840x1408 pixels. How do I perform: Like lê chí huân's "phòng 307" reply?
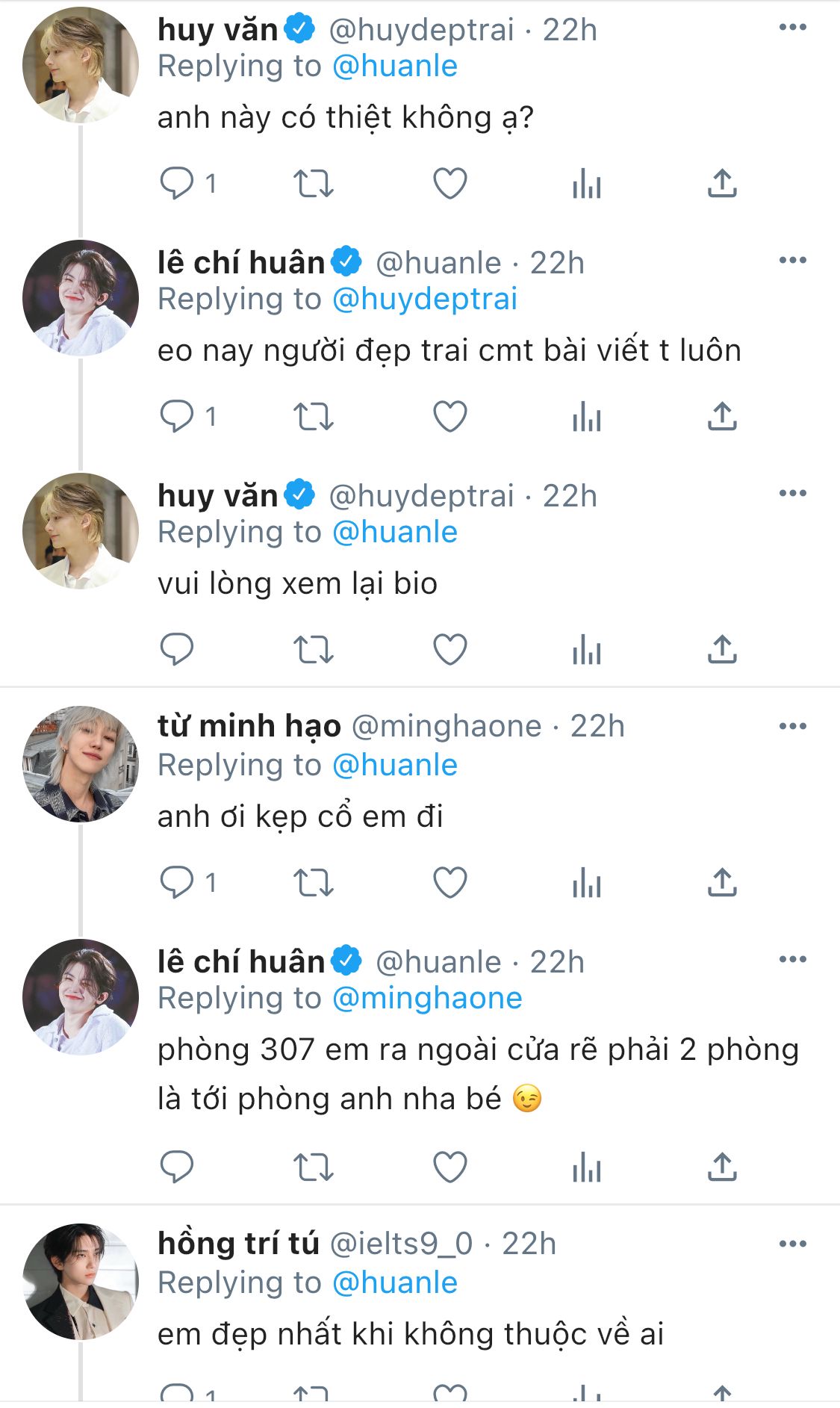450,1166
